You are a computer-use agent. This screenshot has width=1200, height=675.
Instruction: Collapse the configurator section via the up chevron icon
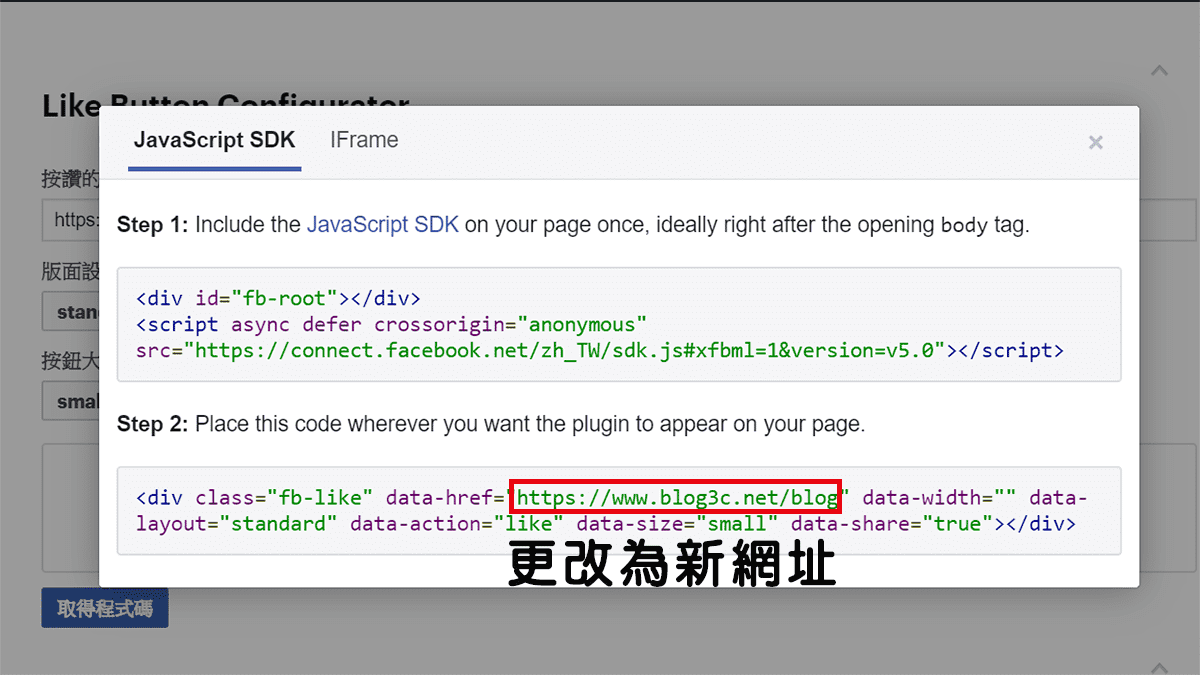(1159, 70)
